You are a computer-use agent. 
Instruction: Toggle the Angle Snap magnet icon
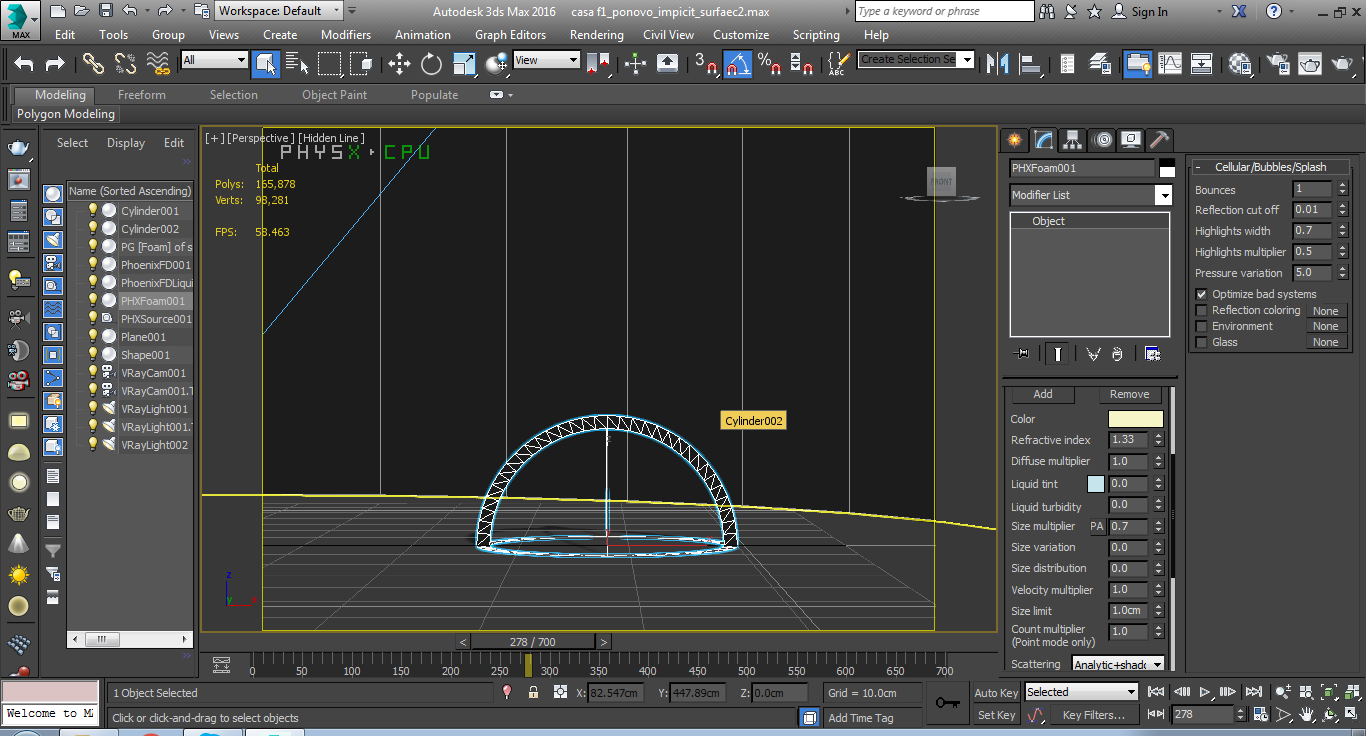click(738, 64)
